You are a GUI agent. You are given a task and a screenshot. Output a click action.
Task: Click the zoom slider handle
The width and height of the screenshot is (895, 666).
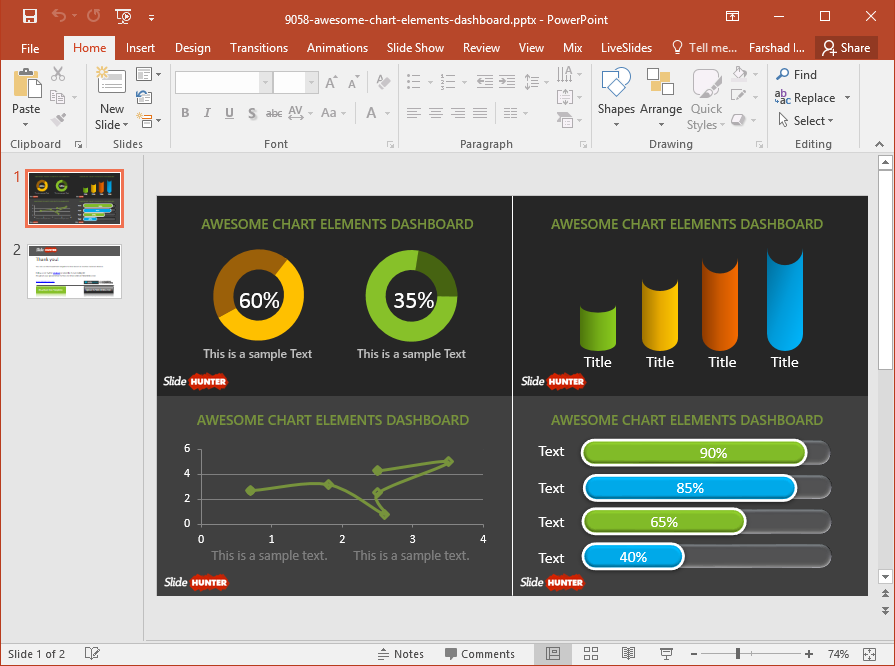(738, 654)
